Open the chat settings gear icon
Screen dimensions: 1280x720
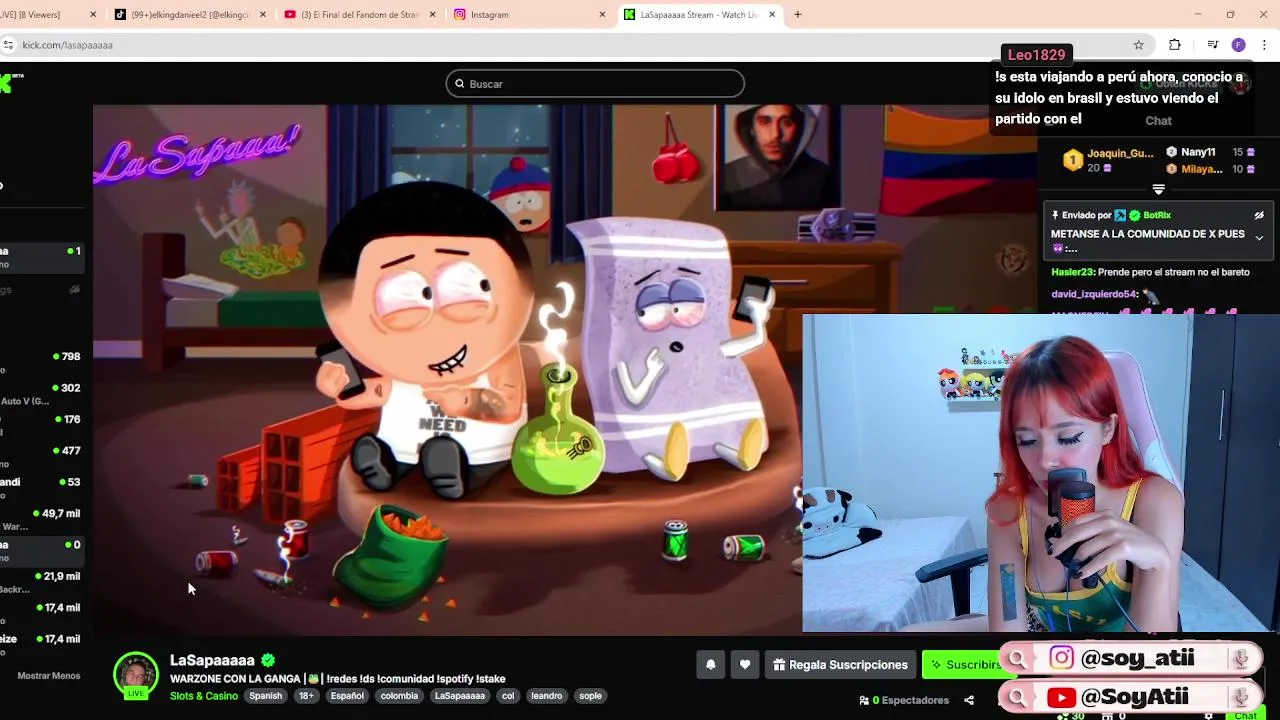click(x=1208, y=716)
